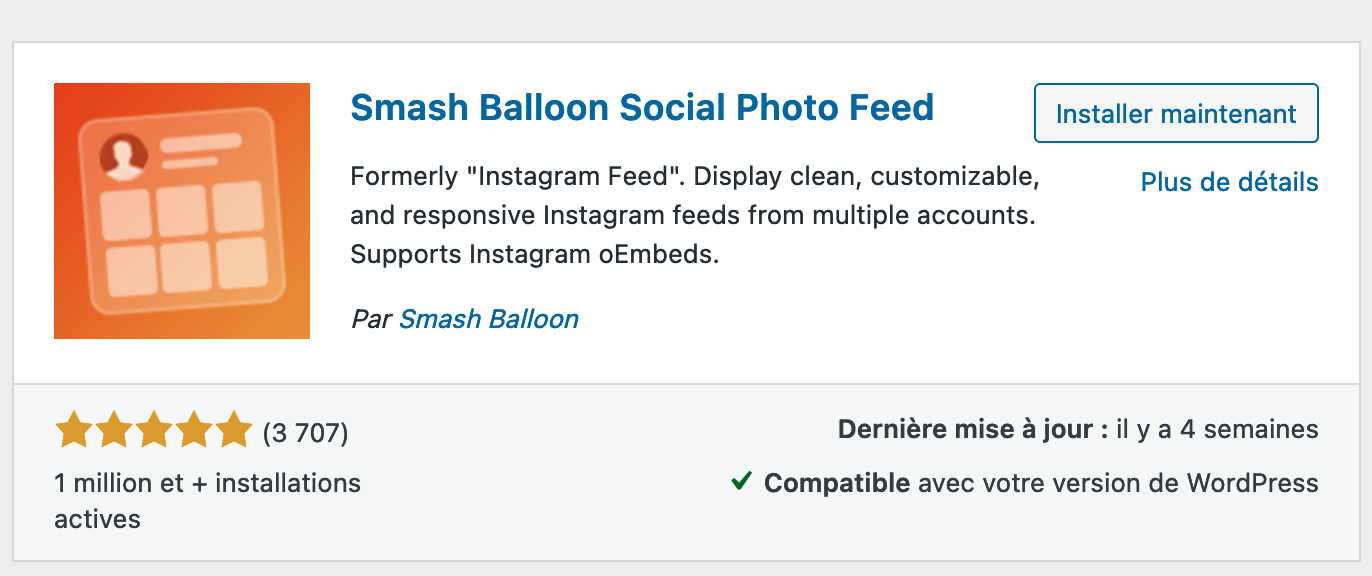
Task: Click the (3 707) rating count
Action: [x=305, y=433]
